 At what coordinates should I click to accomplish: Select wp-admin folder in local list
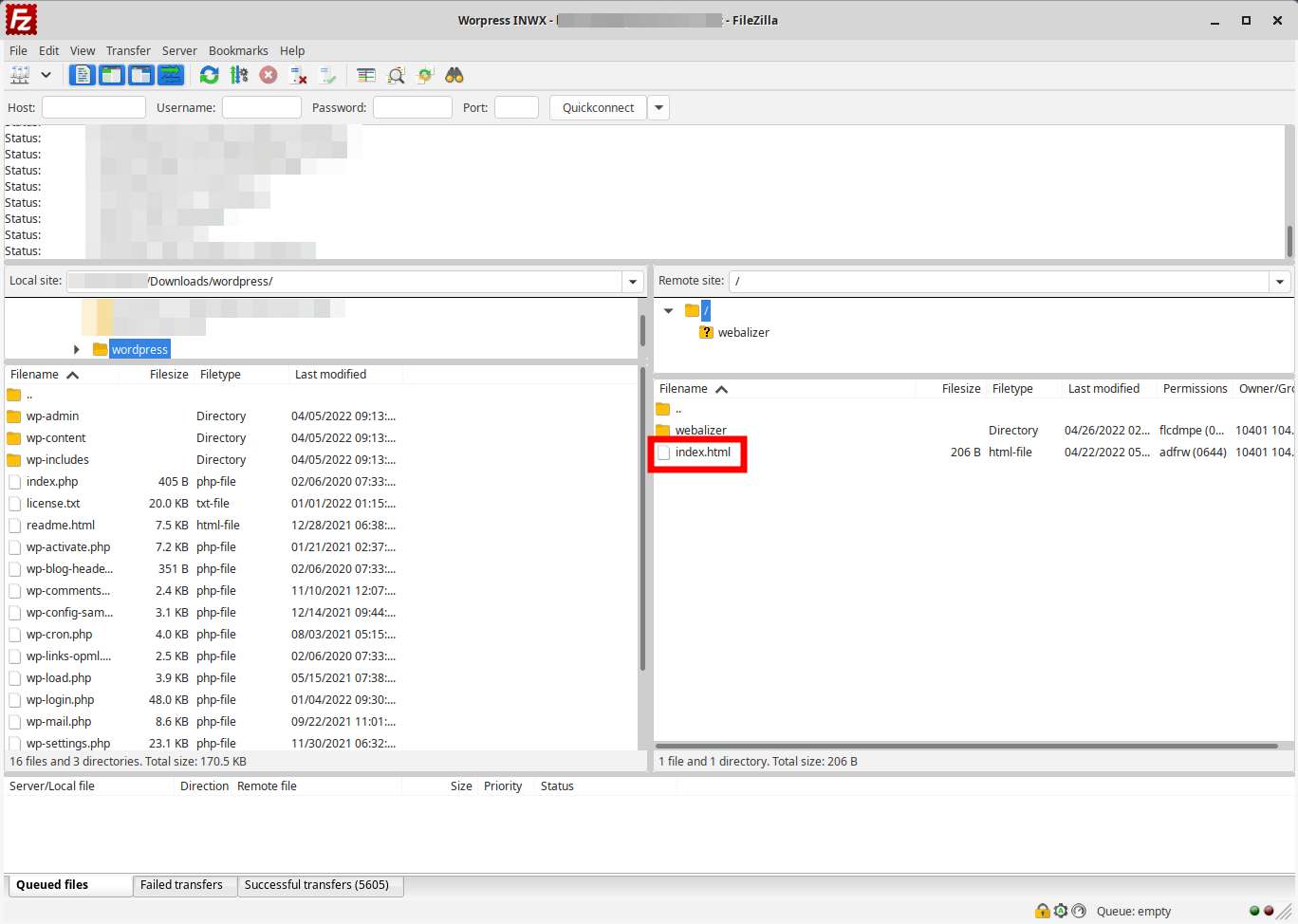[52, 416]
